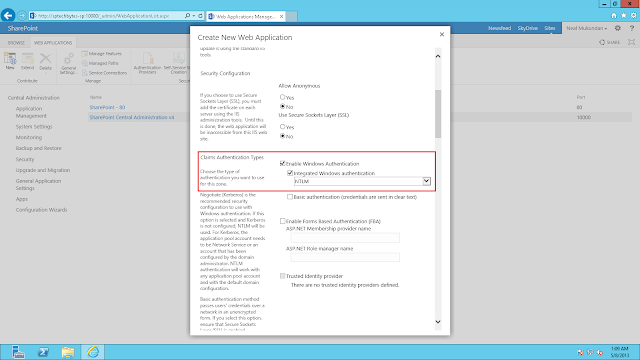Toggle Enable Windows Authentication checkbox
The image size is (640, 360).
coord(282,164)
